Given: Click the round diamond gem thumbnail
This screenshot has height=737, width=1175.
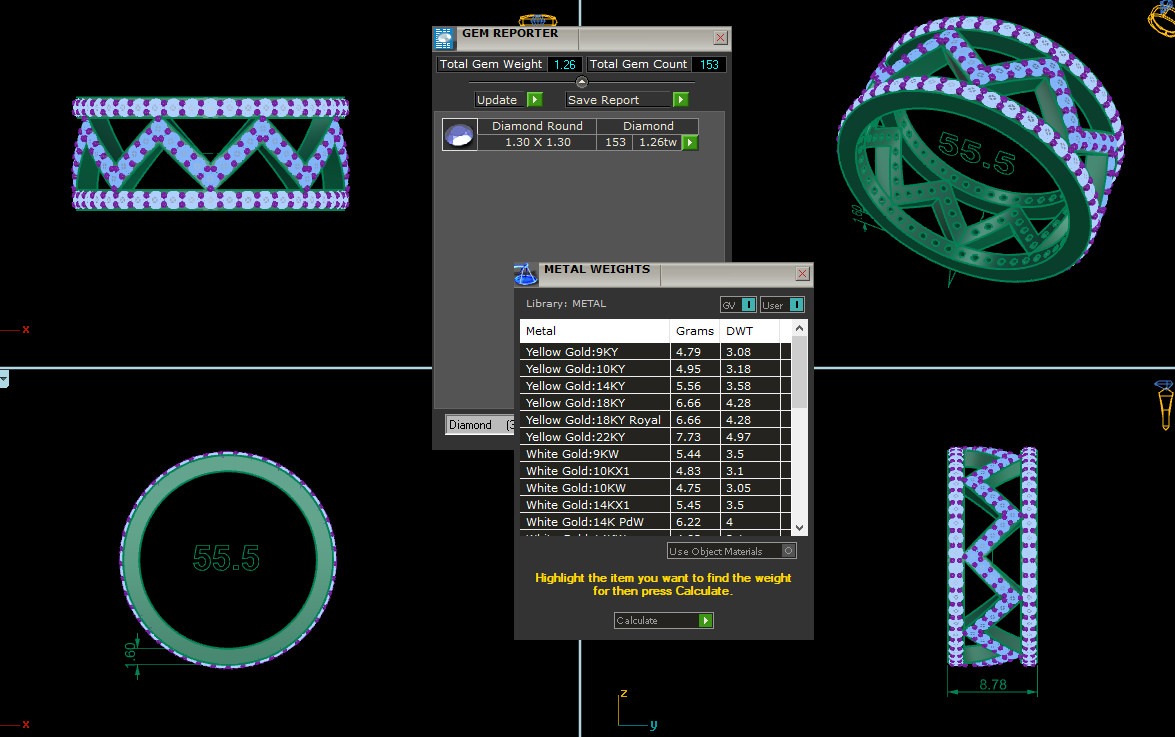Looking at the screenshot, I should (460, 135).
